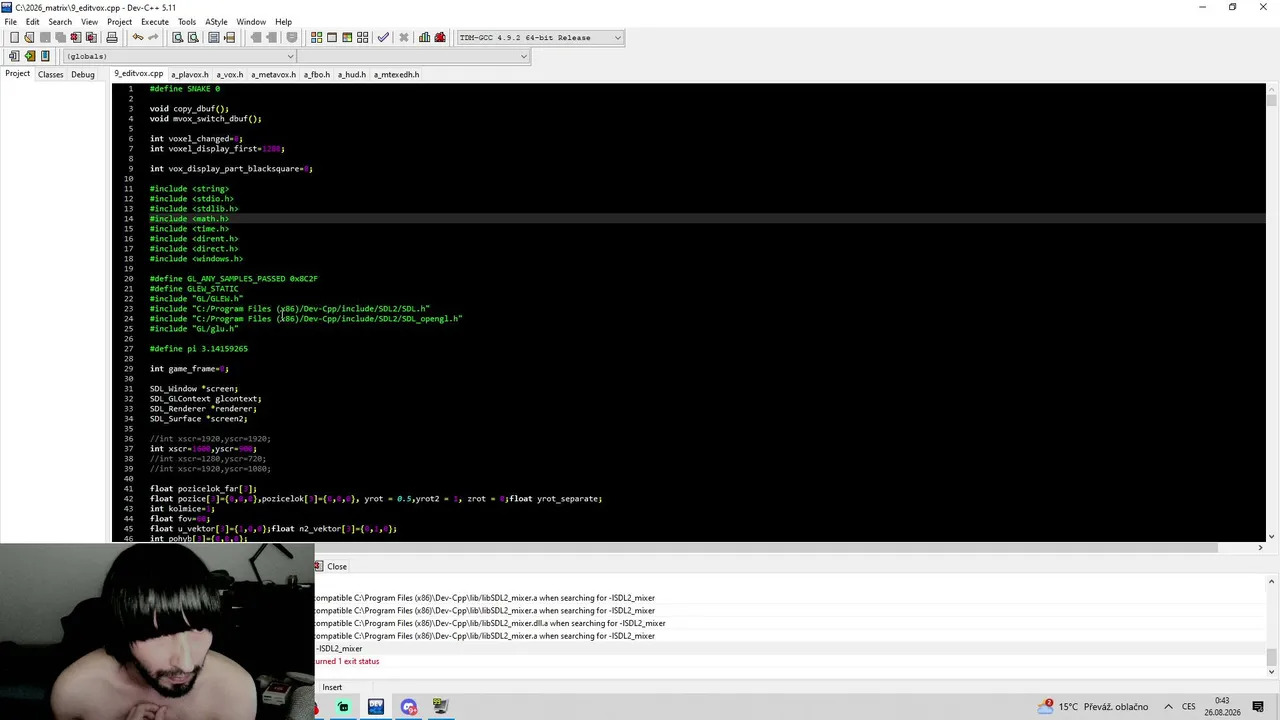
Task: Run the program using the window icon
Action: (332, 38)
